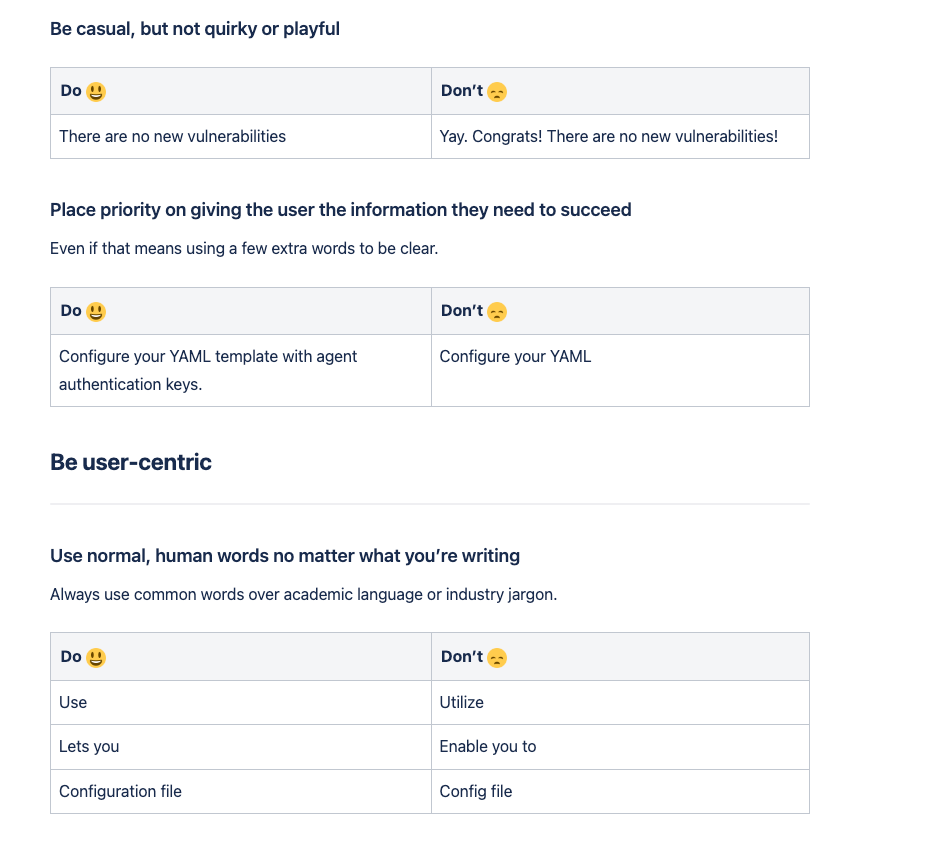Click the sentence 'Even if that means using a few extra words'
This screenshot has width=947, height=847.
tap(244, 248)
